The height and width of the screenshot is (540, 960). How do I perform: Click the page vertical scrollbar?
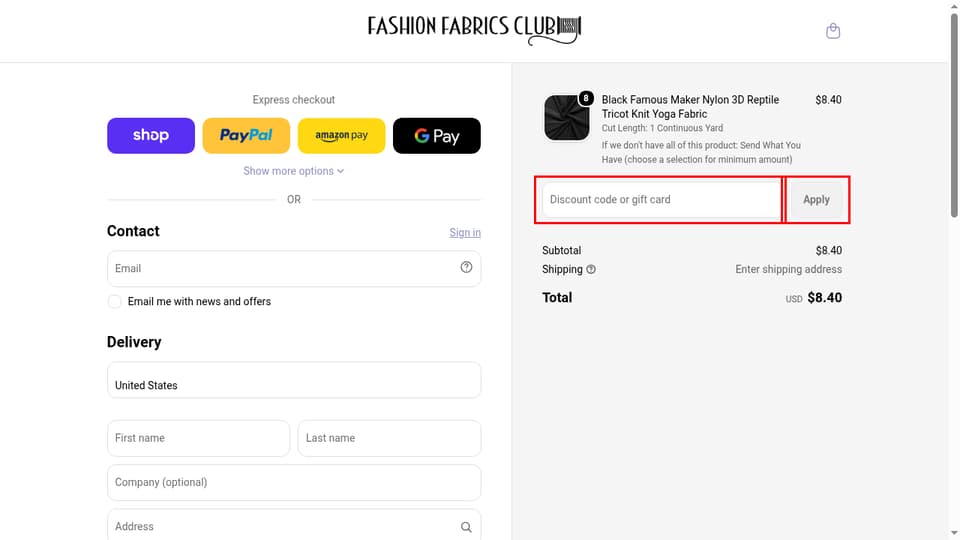(954, 116)
